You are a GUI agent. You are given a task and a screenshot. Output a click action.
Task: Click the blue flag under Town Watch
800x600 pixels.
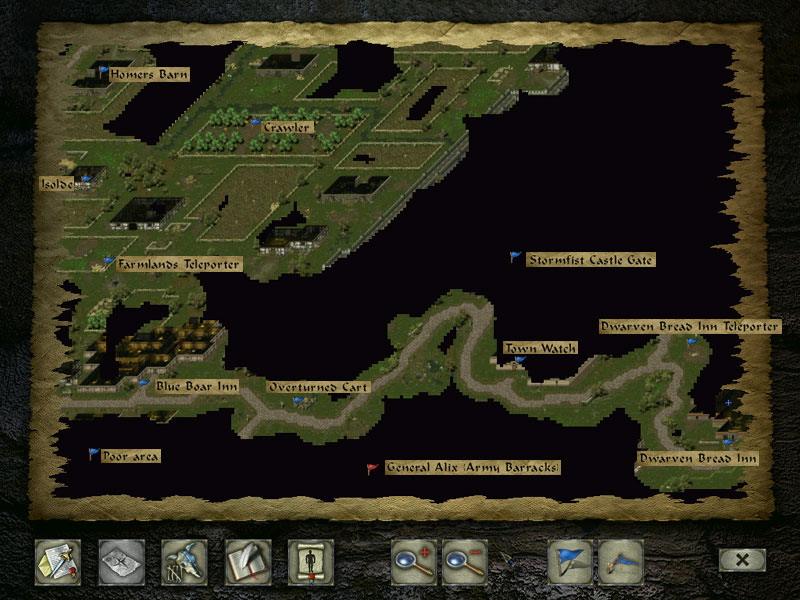coord(519,360)
